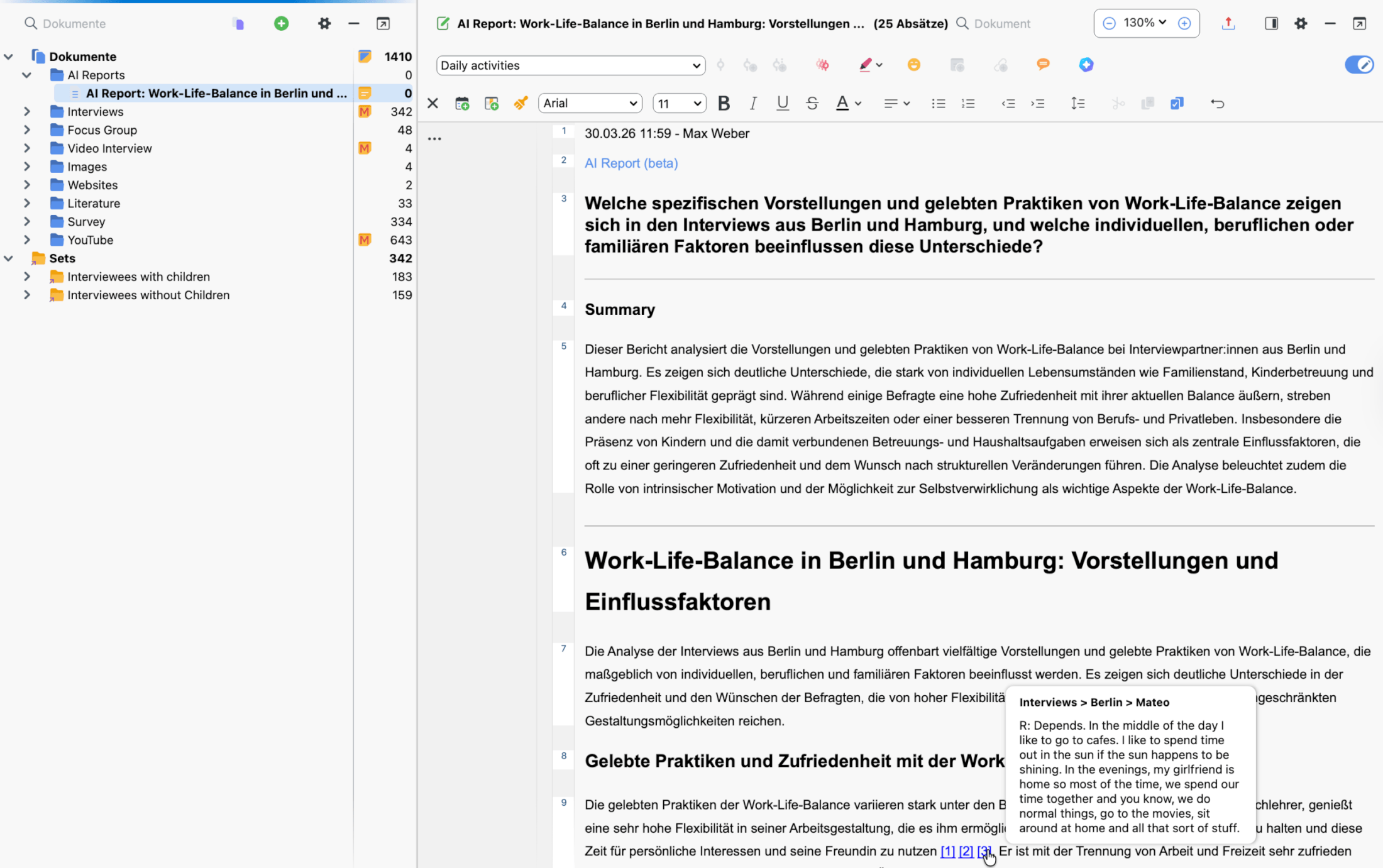Image resolution: width=1383 pixels, height=868 pixels.
Task: Decrease zoom using the minus button
Action: click(1108, 23)
